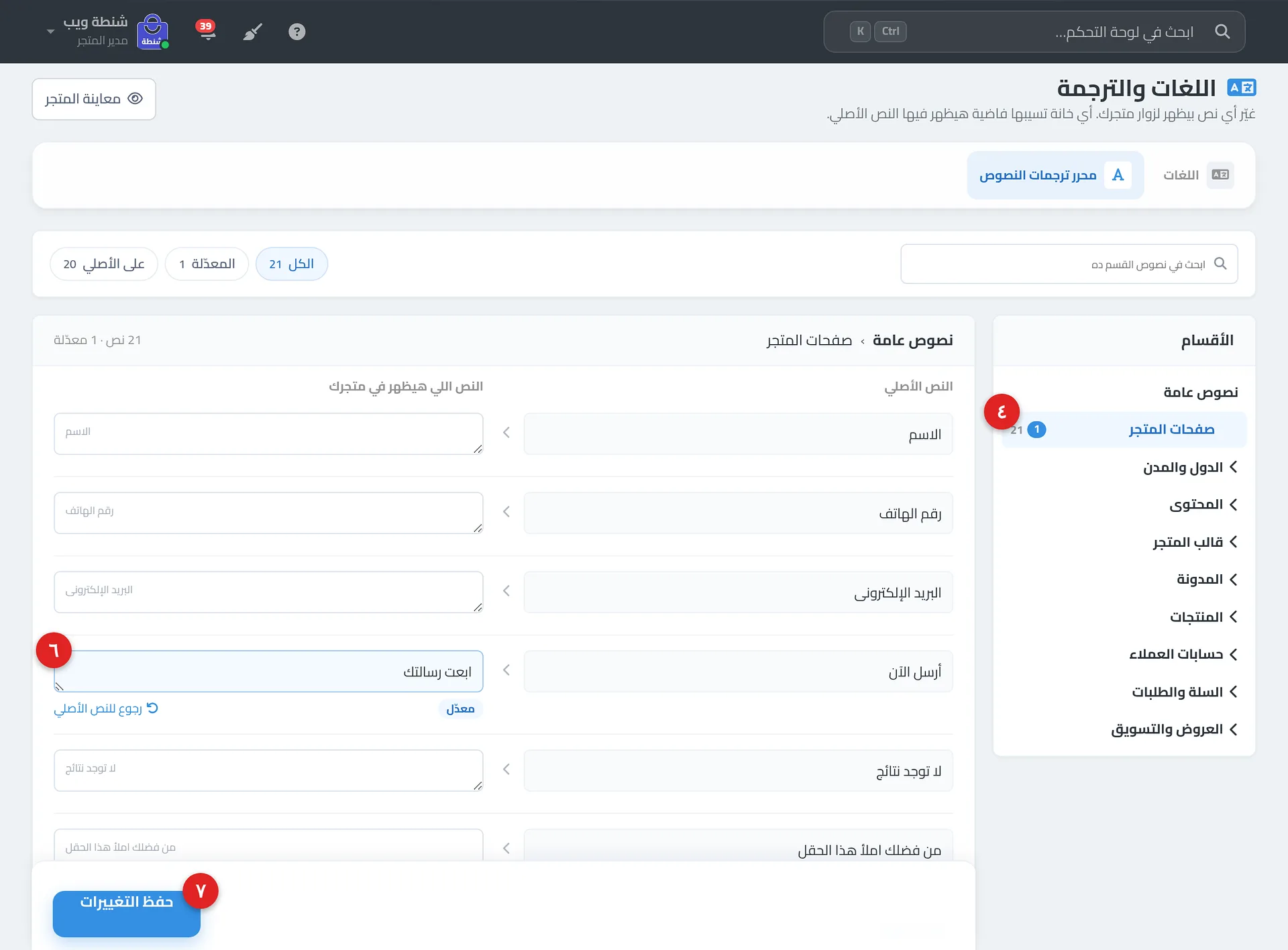
Task: Click the section texts search magnifier icon
Action: pyautogui.click(x=1220, y=264)
